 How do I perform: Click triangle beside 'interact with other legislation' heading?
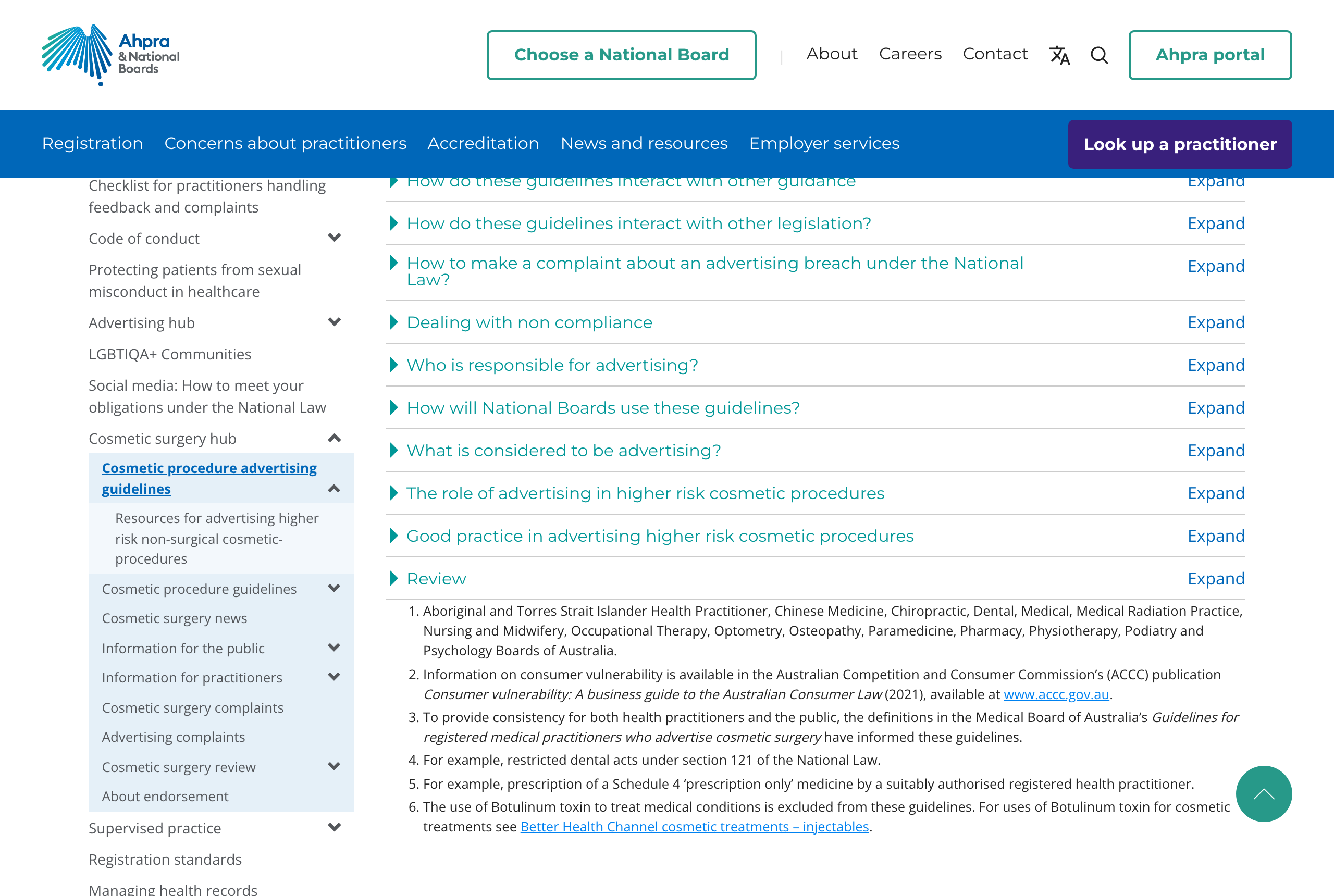click(x=393, y=223)
